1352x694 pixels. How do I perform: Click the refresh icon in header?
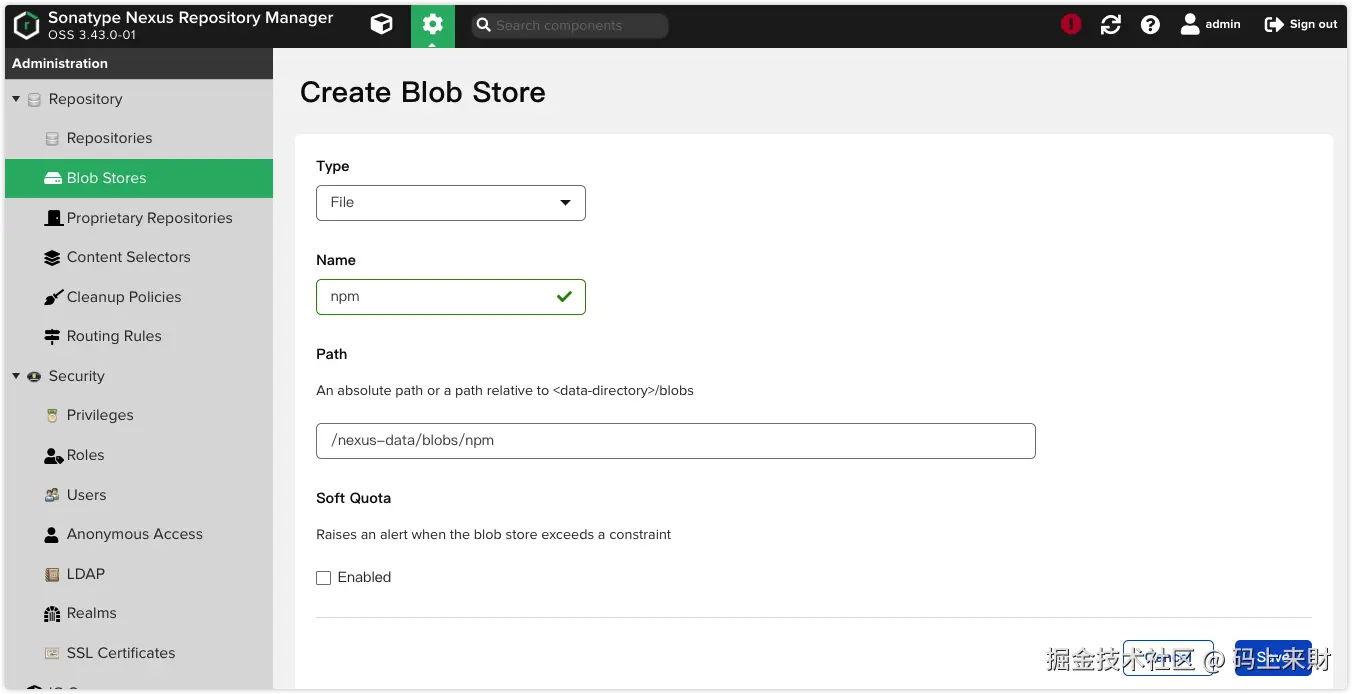[1110, 25]
